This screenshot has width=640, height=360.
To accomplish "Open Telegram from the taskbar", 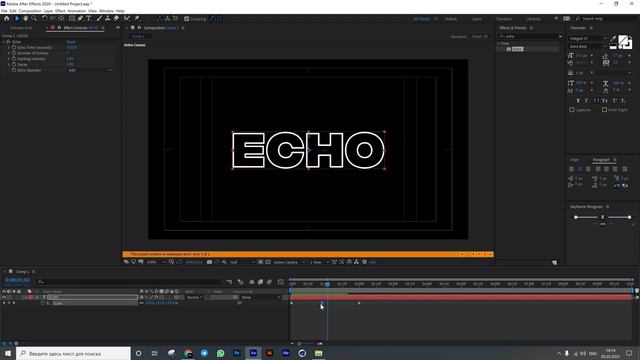I will click(204, 353).
